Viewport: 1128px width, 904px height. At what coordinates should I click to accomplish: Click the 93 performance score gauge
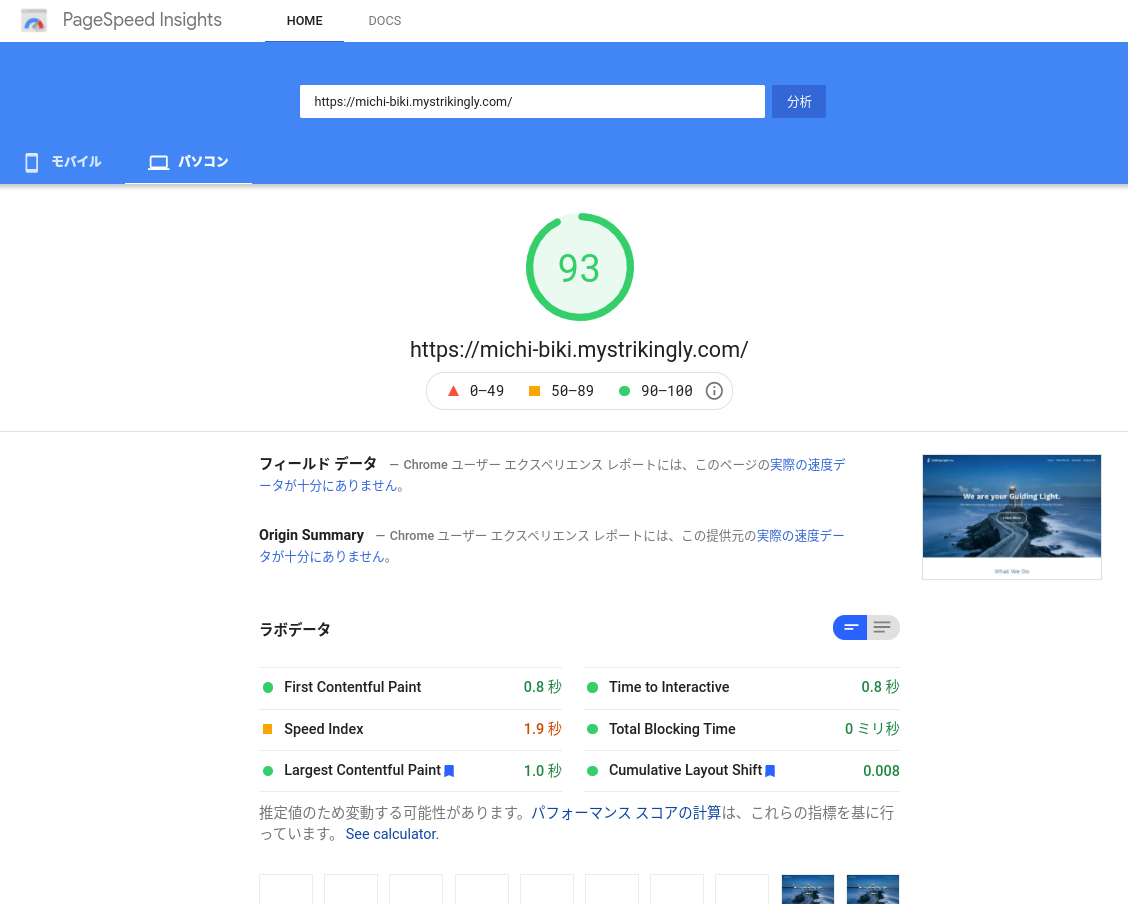pyautogui.click(x=579, y=267)
